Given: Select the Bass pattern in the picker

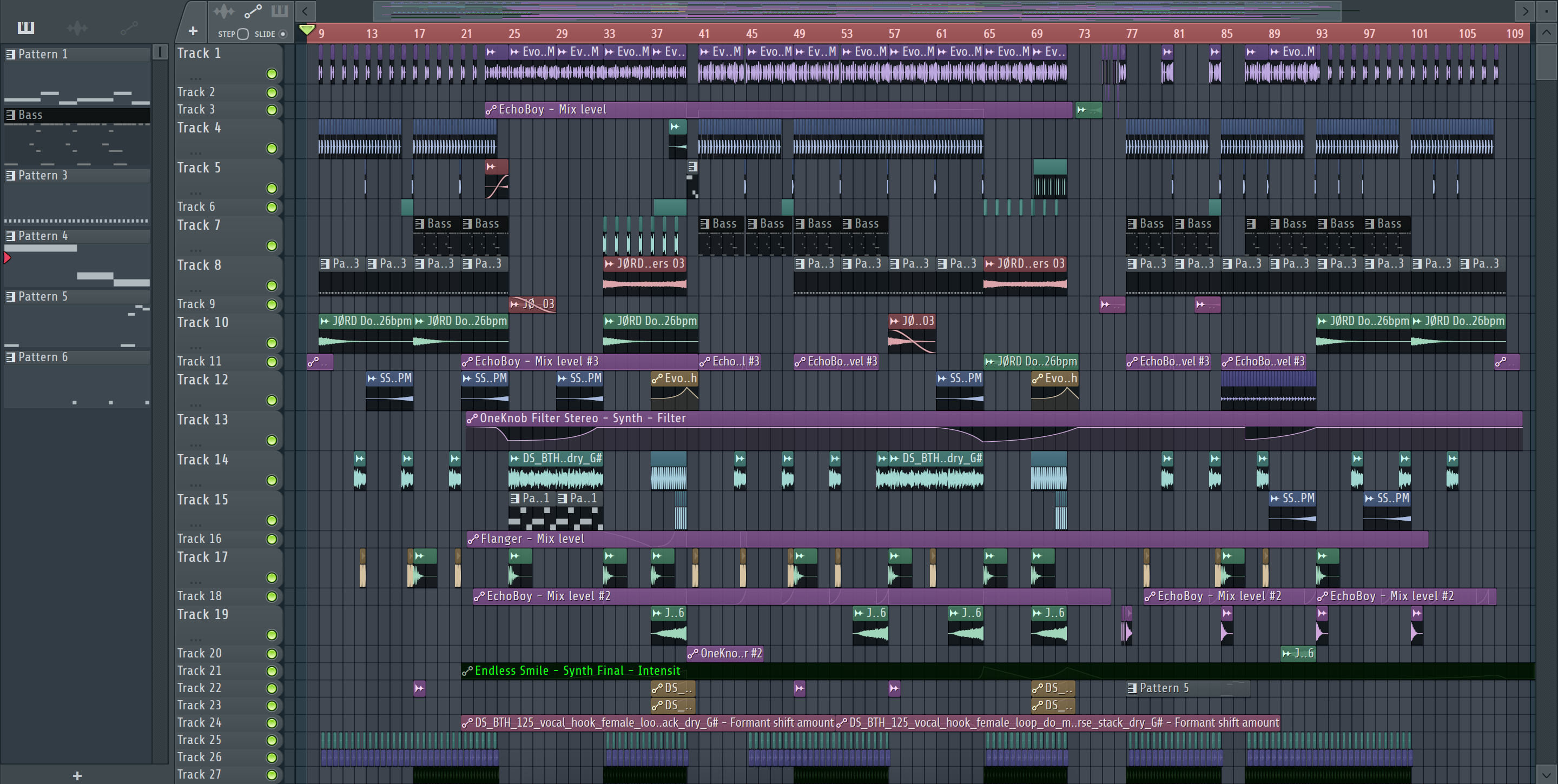Looking at the screenshot, I should coord(77,115).
